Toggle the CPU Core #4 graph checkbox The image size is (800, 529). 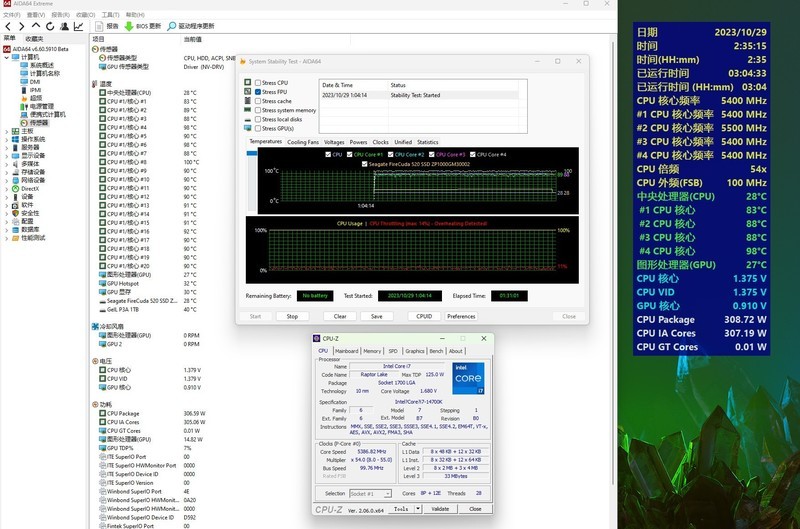[x=472, y=155]
